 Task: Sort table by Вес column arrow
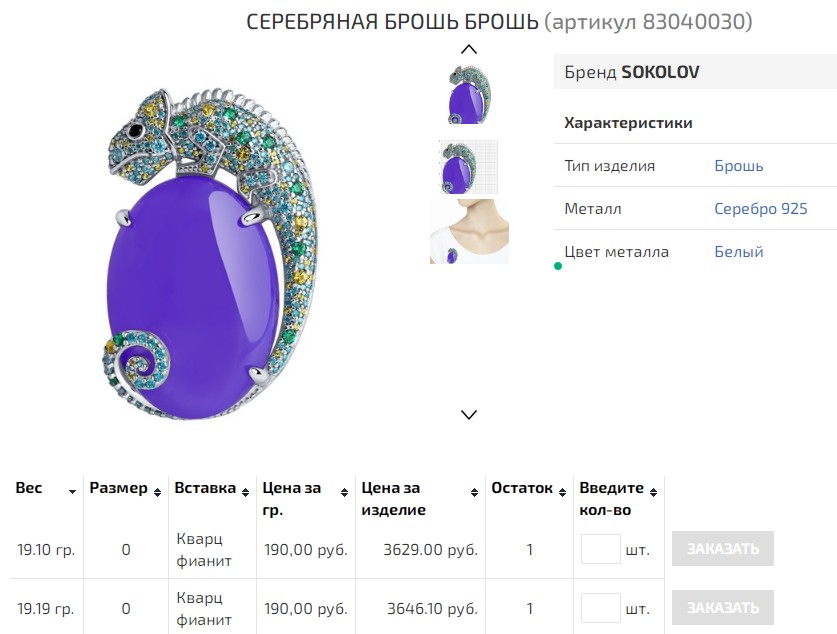click(72, 491)
